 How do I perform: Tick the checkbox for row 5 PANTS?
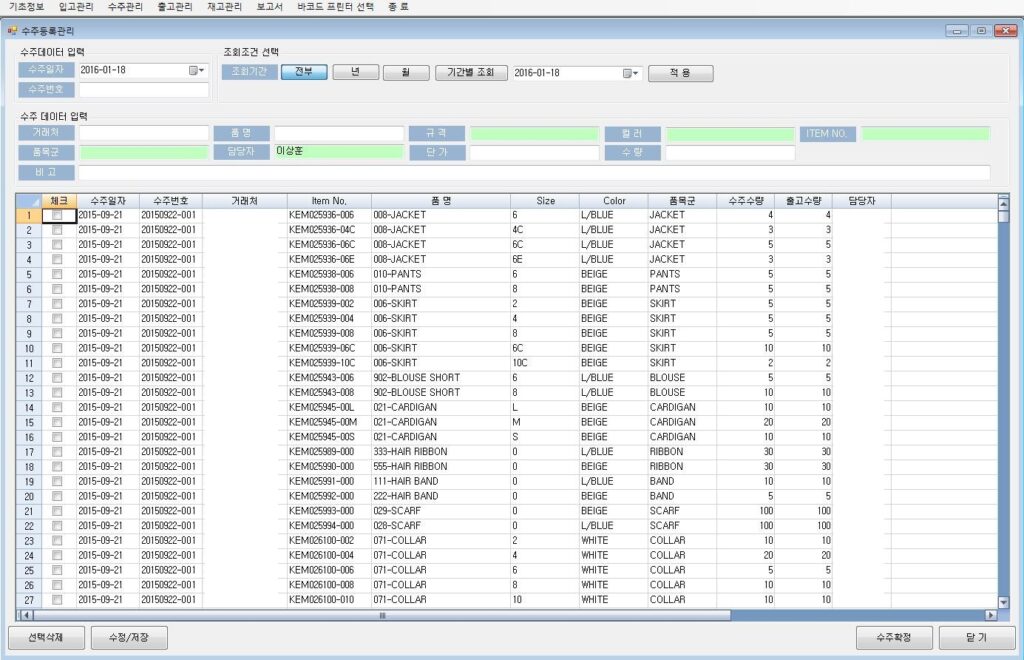57,274
